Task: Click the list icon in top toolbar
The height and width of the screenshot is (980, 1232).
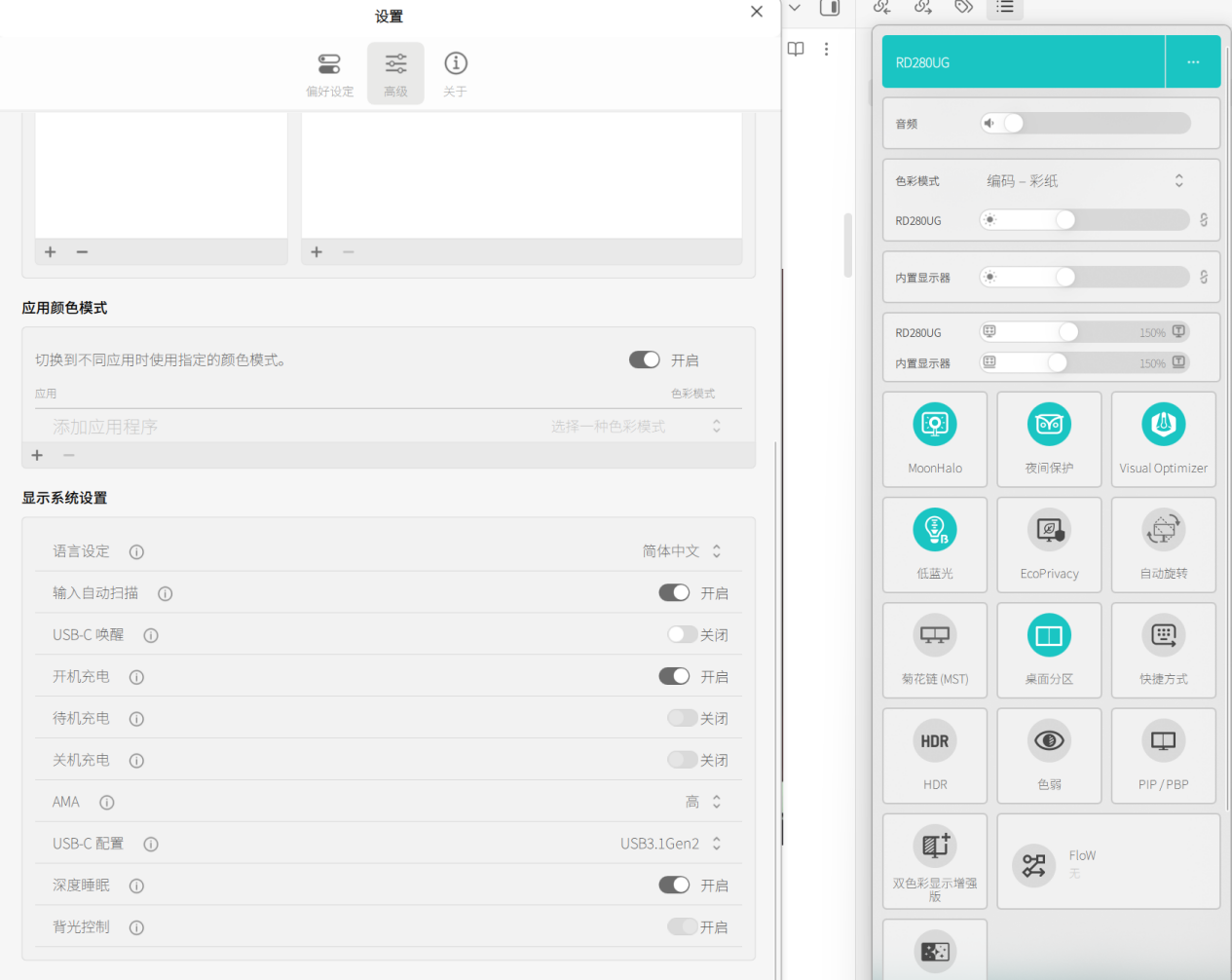Action: 1005,8
